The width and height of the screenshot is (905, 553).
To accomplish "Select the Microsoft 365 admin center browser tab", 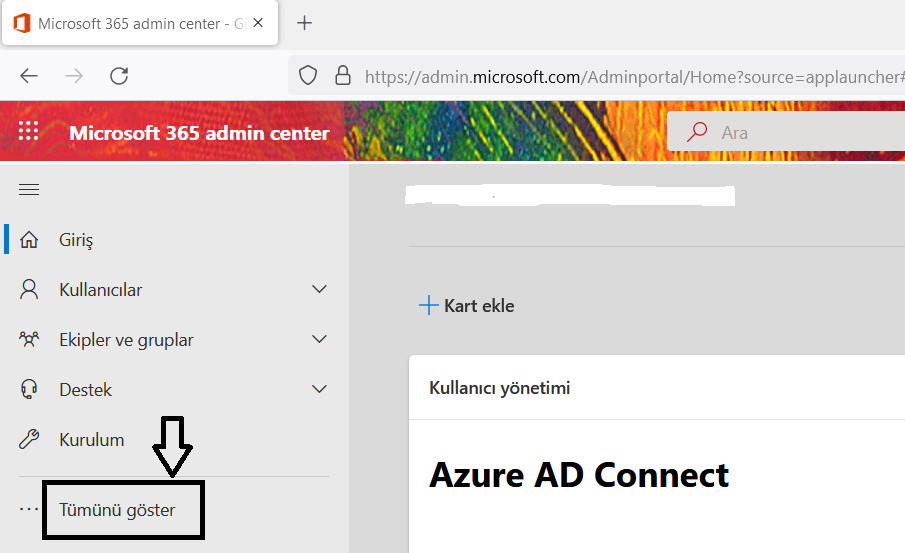I will click(140, 23).
